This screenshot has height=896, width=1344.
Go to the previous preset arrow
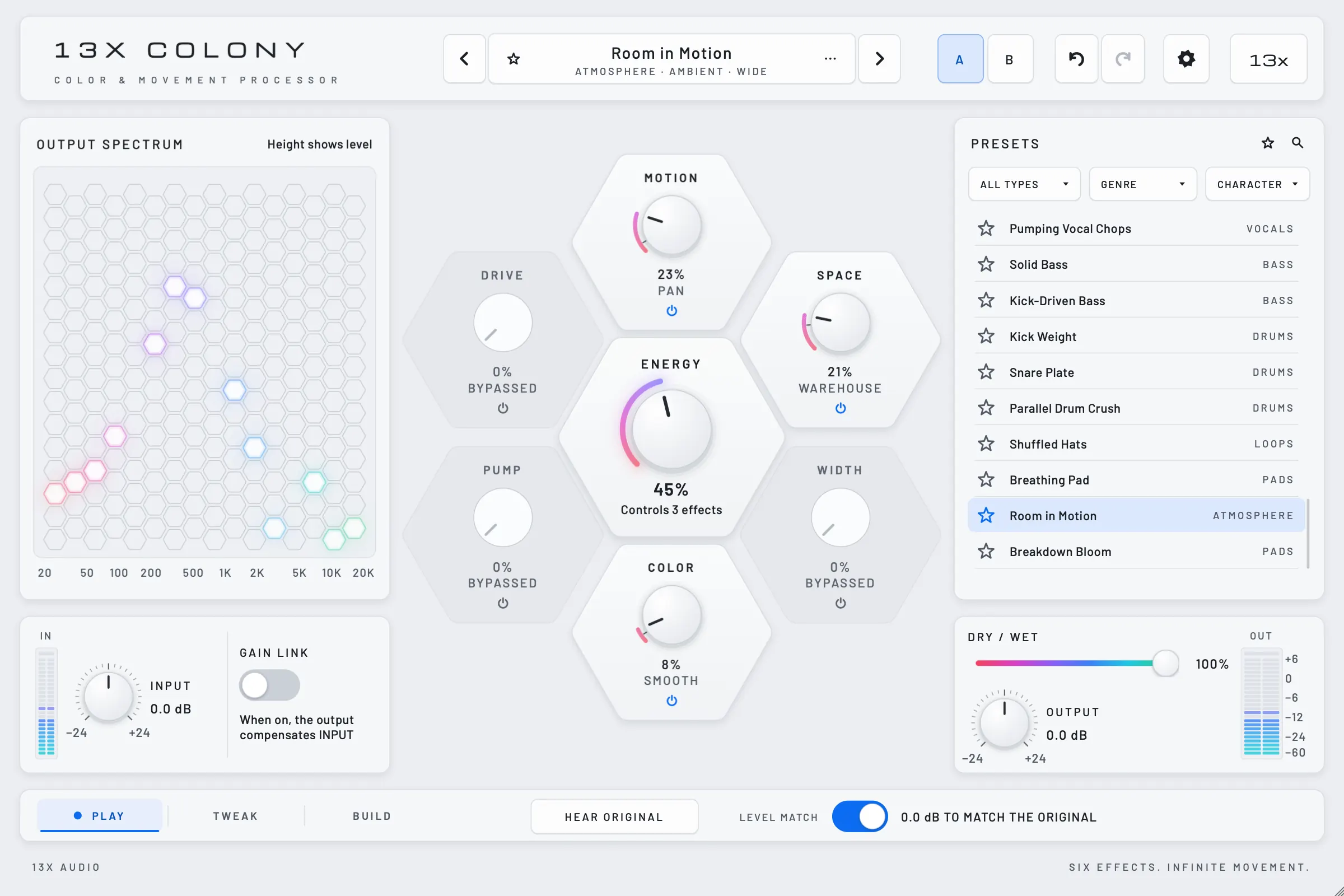tap(464, 58)
